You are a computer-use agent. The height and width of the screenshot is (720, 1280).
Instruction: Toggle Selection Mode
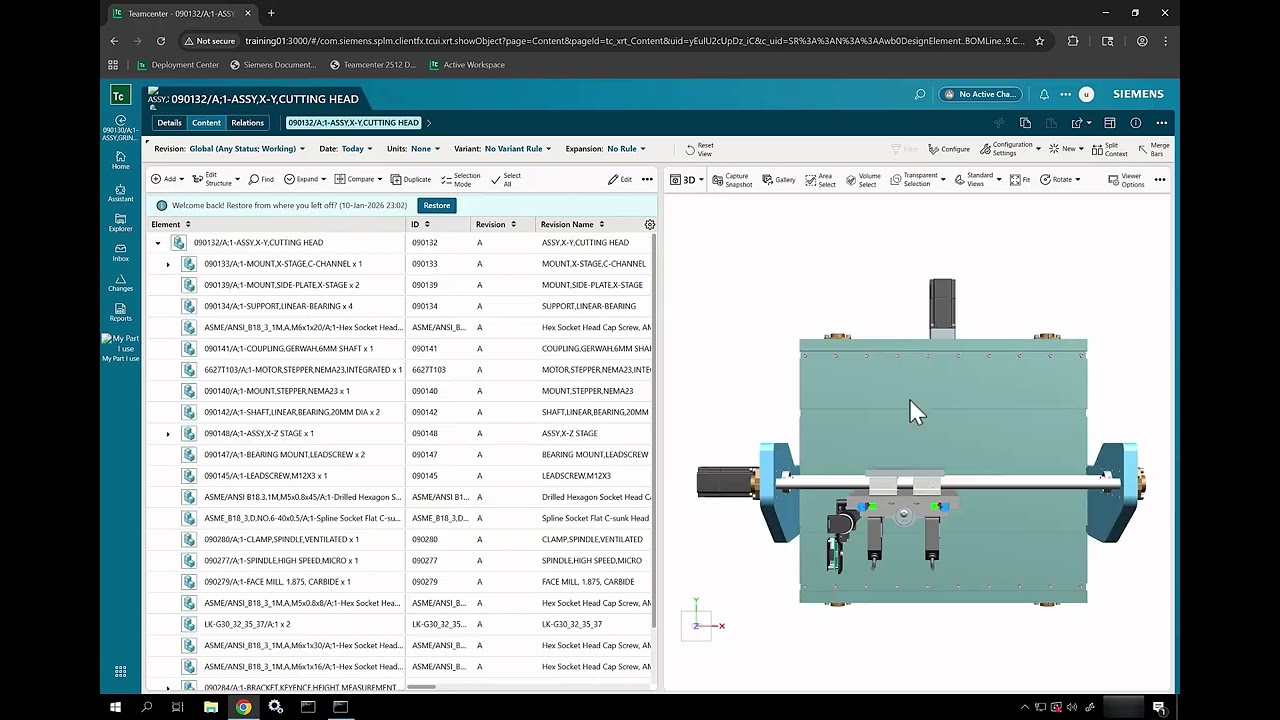coord(461,180)
